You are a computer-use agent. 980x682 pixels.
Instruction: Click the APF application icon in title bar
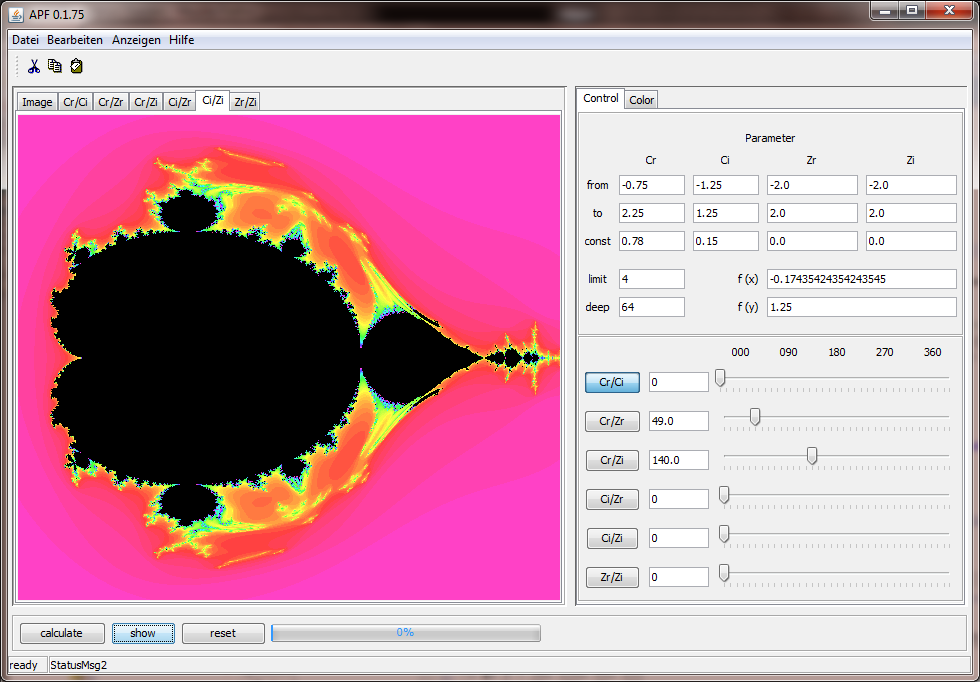click(16, 12)
